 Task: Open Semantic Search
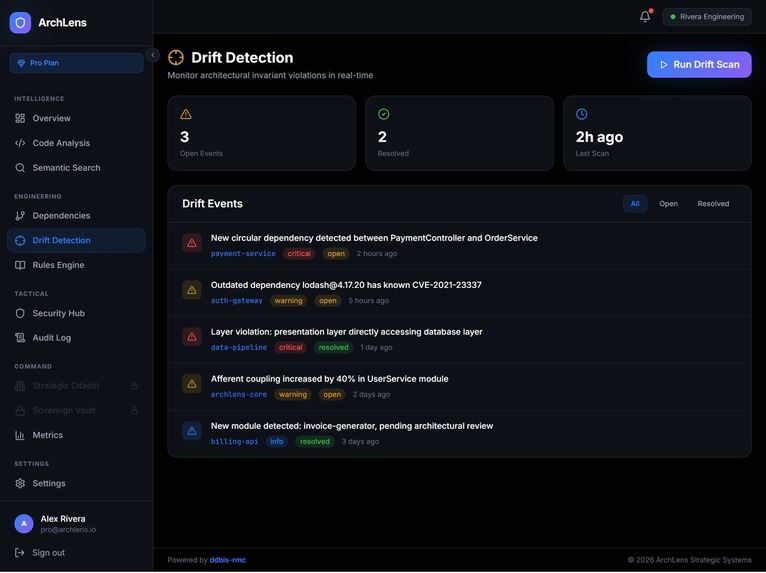coord(76,168)
